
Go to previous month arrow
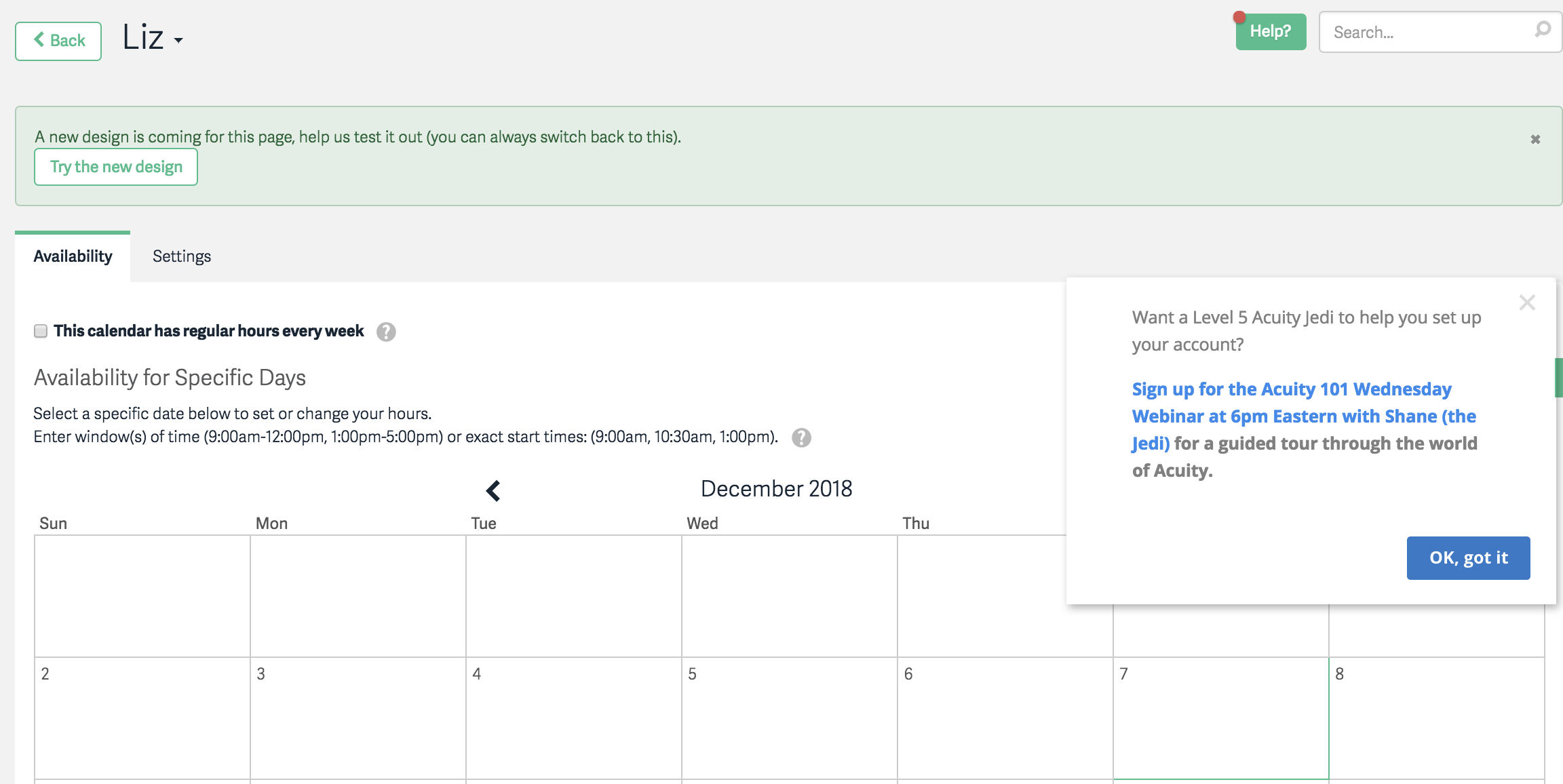click(493, 490)
